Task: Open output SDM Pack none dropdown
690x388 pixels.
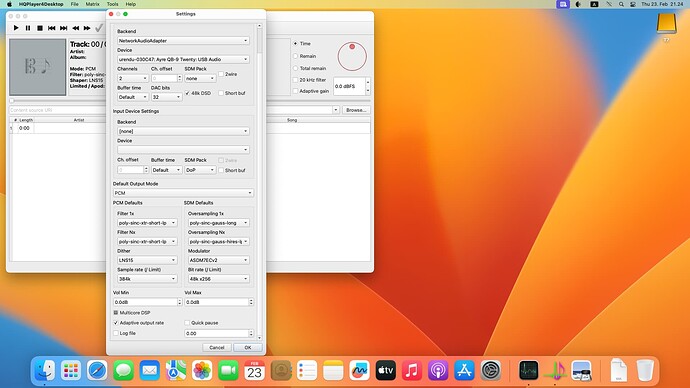Action: 200,78
